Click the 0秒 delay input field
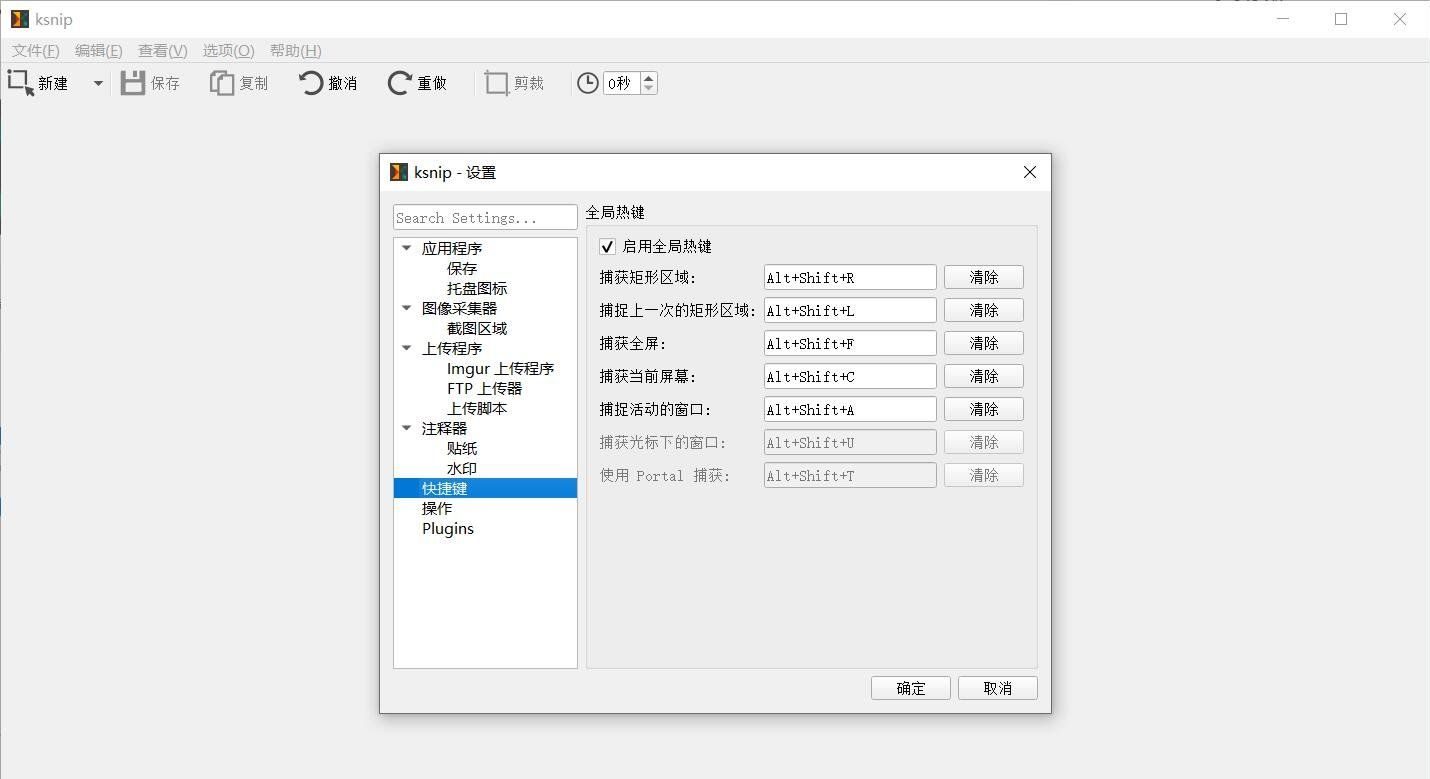1430x779 pixels. coord(622,83)
